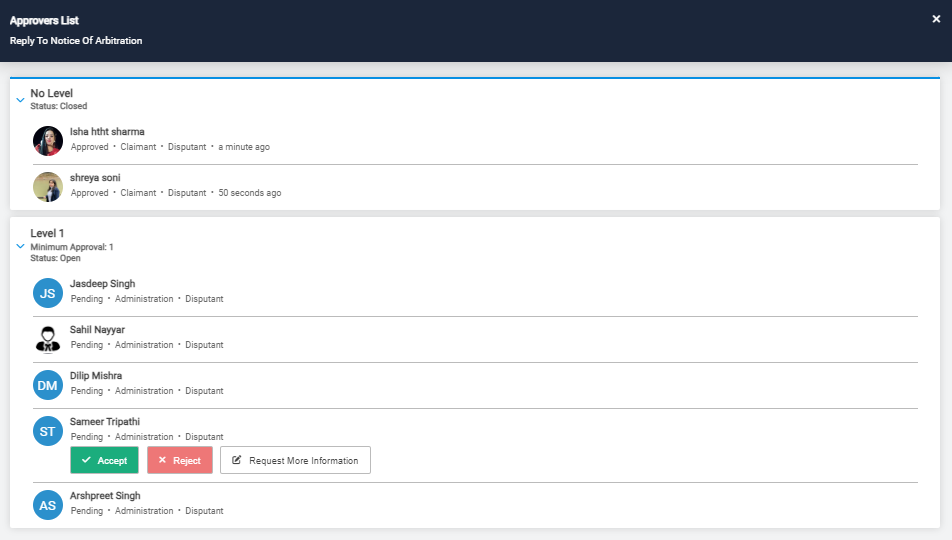This screenshot has height=540, width=952.
Task: Click Jasdeep Singh's JS avatar
Action: (x=48, y=293)
